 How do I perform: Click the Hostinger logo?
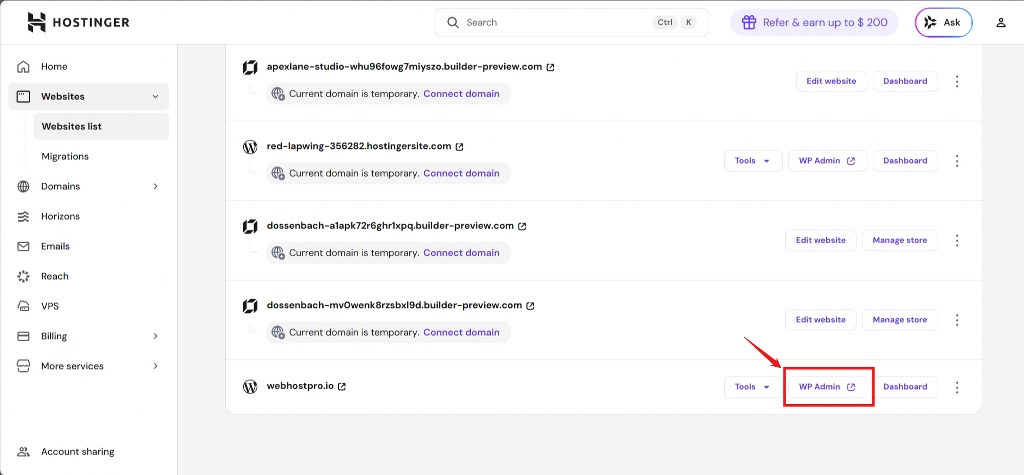point(78,22)
